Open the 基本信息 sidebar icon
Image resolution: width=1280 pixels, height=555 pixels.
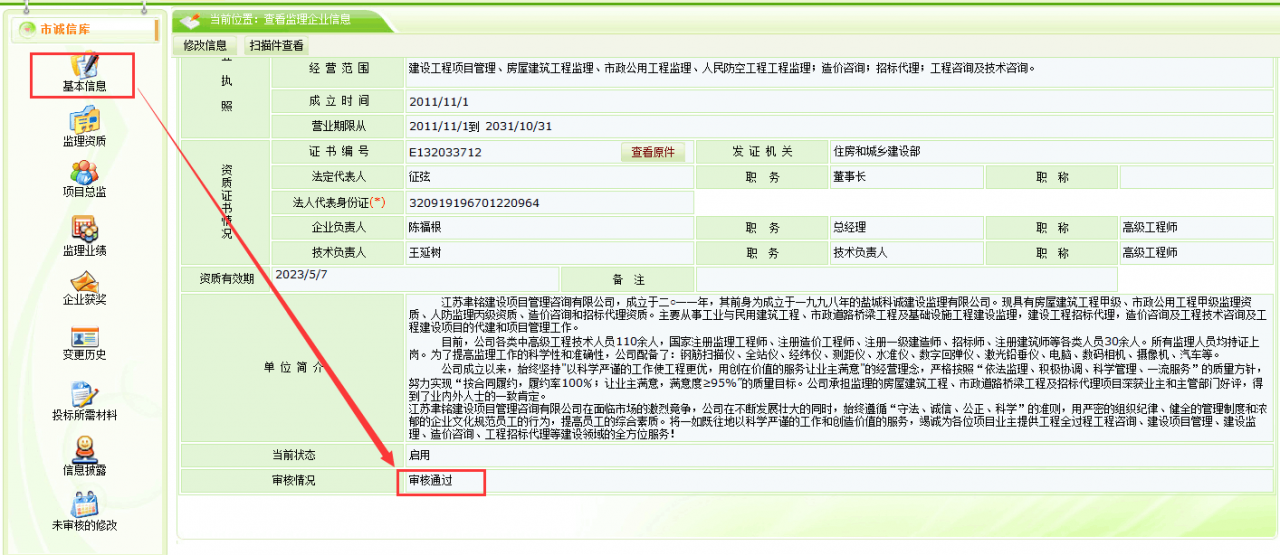pyautogui.click(x=84, y=65)
